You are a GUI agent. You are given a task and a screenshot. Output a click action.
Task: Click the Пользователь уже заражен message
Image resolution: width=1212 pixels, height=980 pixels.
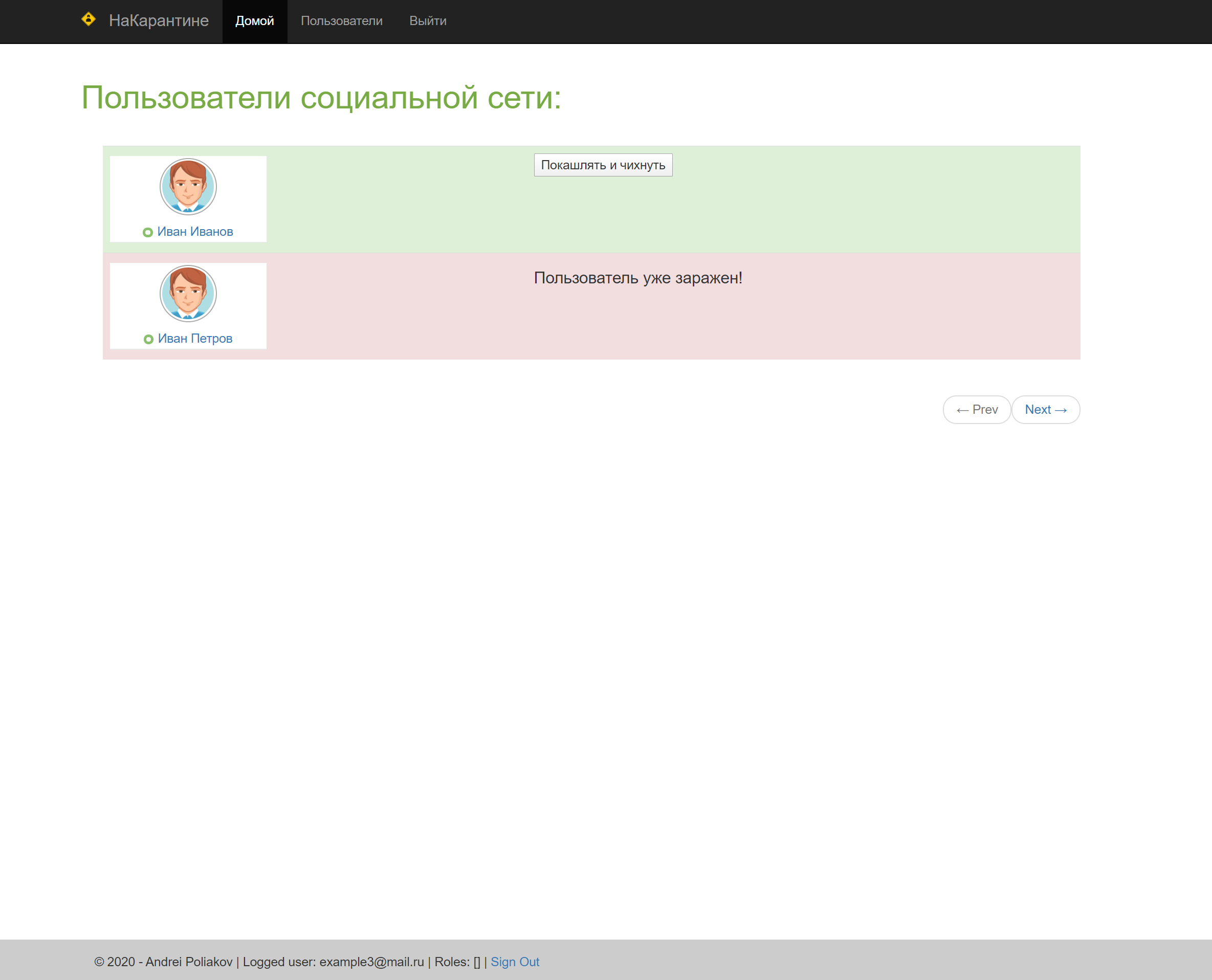[637, 278]
